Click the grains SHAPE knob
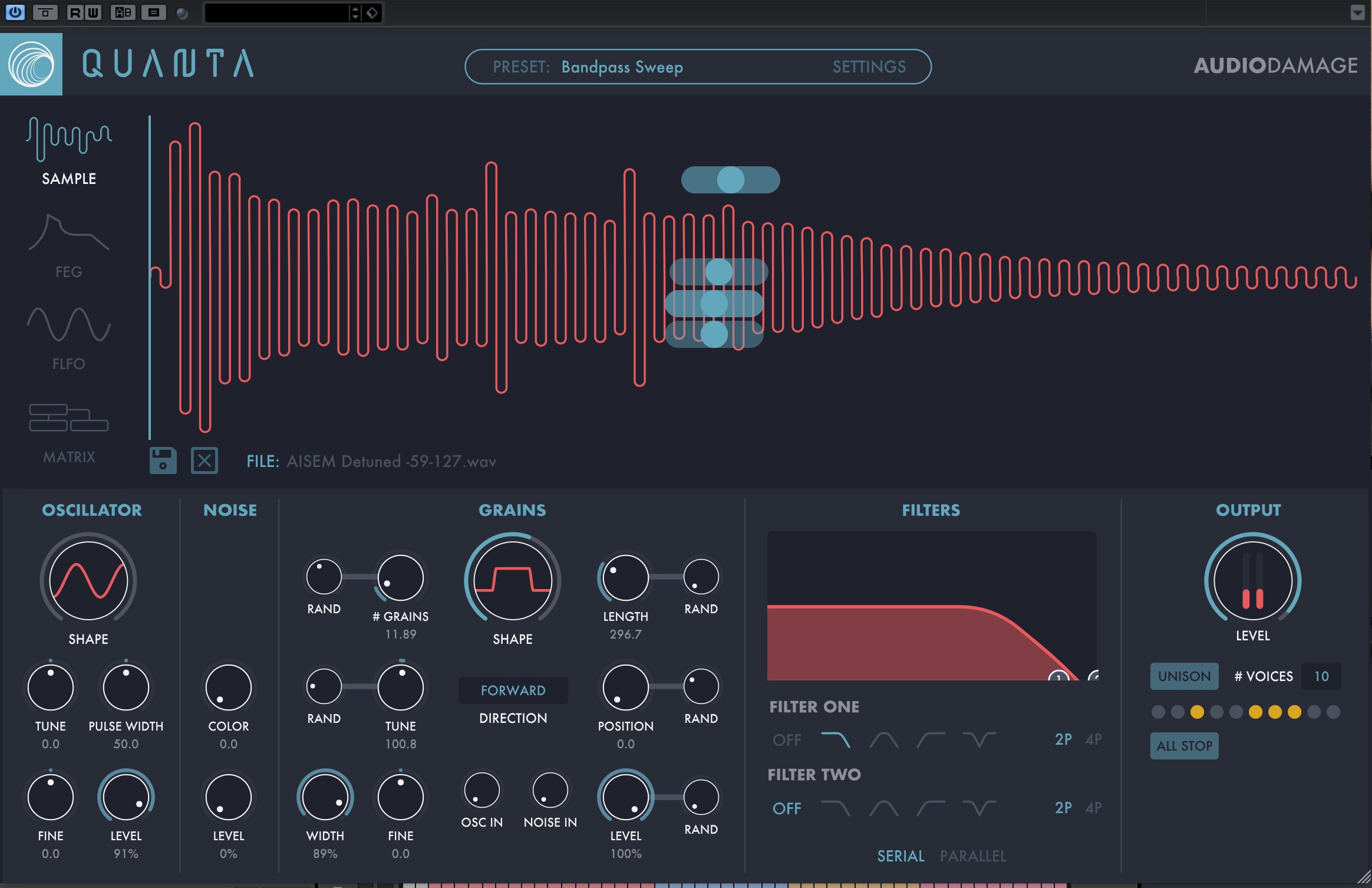Viewport: 1372px width, 888px height. [x=513, y=580]
